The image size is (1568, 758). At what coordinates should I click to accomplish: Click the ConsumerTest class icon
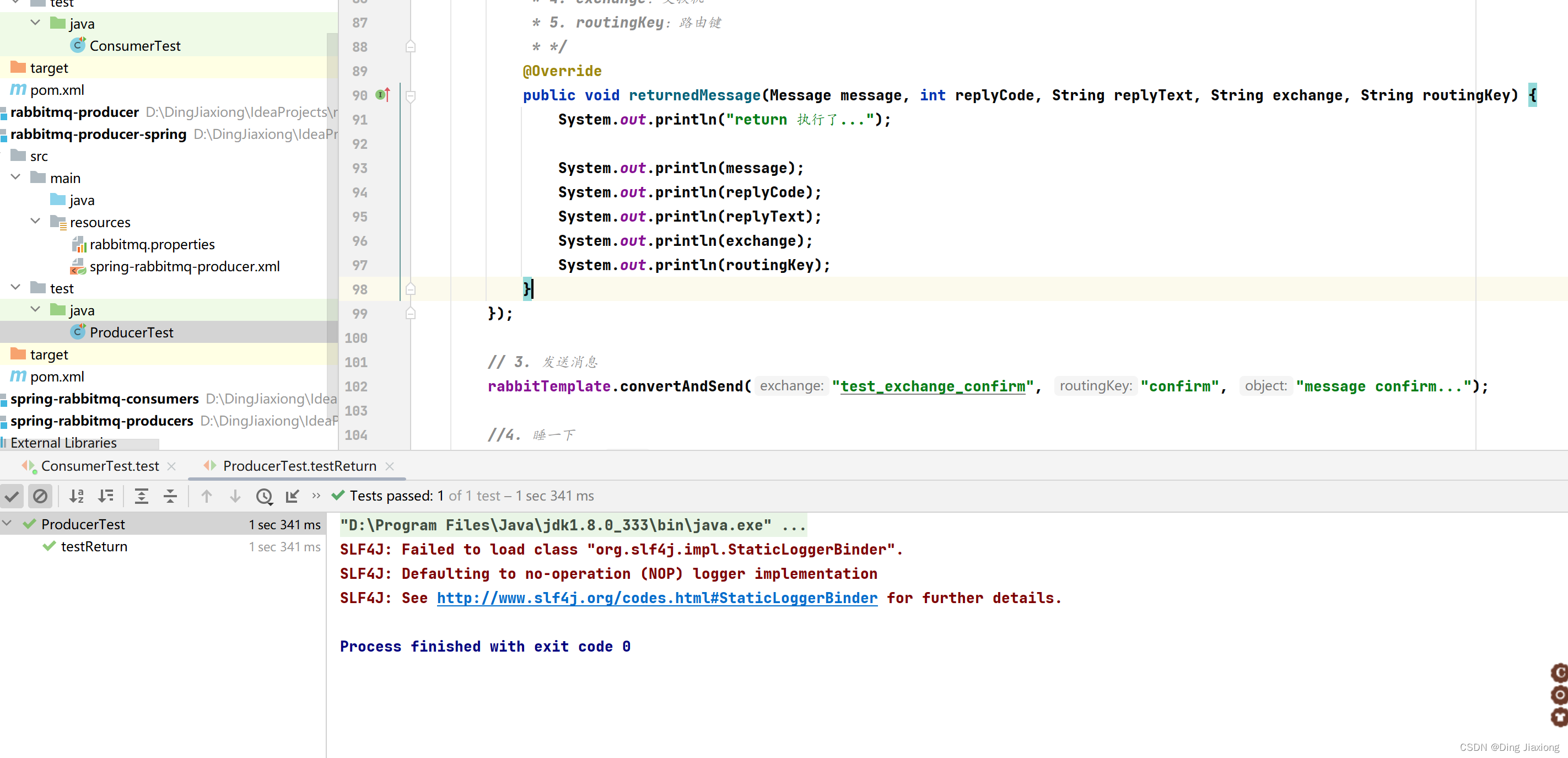point(78,45)
